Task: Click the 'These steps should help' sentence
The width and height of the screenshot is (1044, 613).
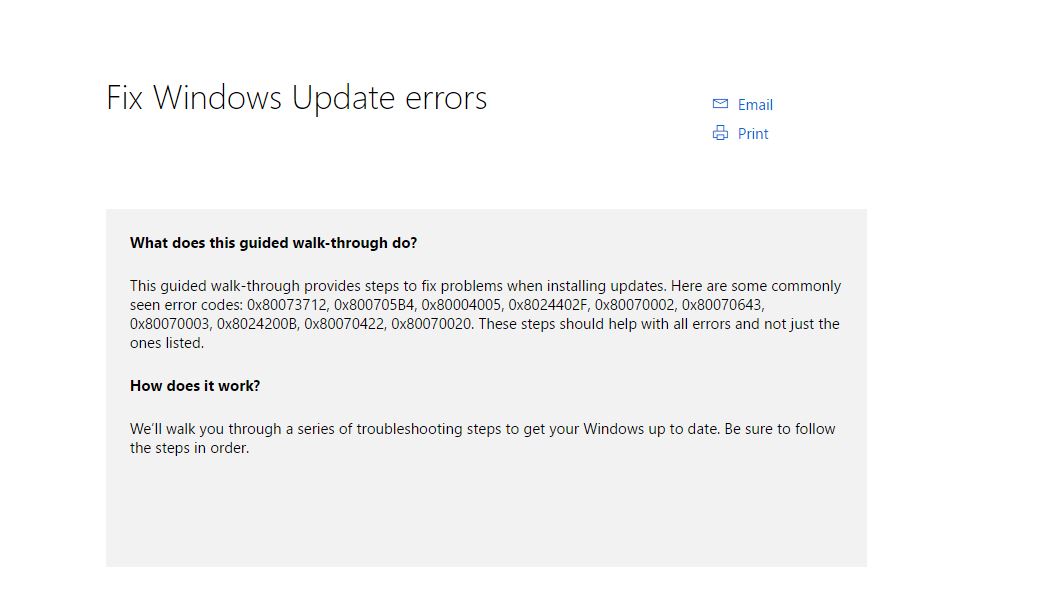Action: click(x=650, y=324)
